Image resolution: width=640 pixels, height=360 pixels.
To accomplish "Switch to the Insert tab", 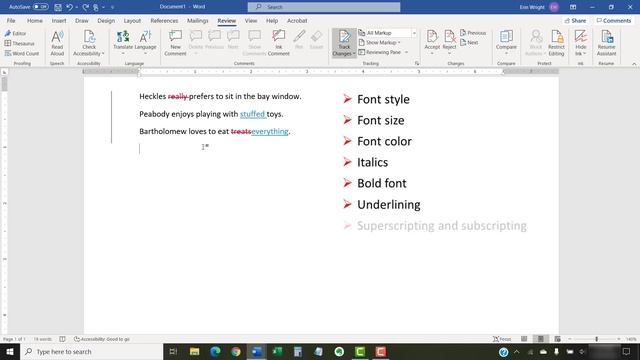I will point(59,20).
